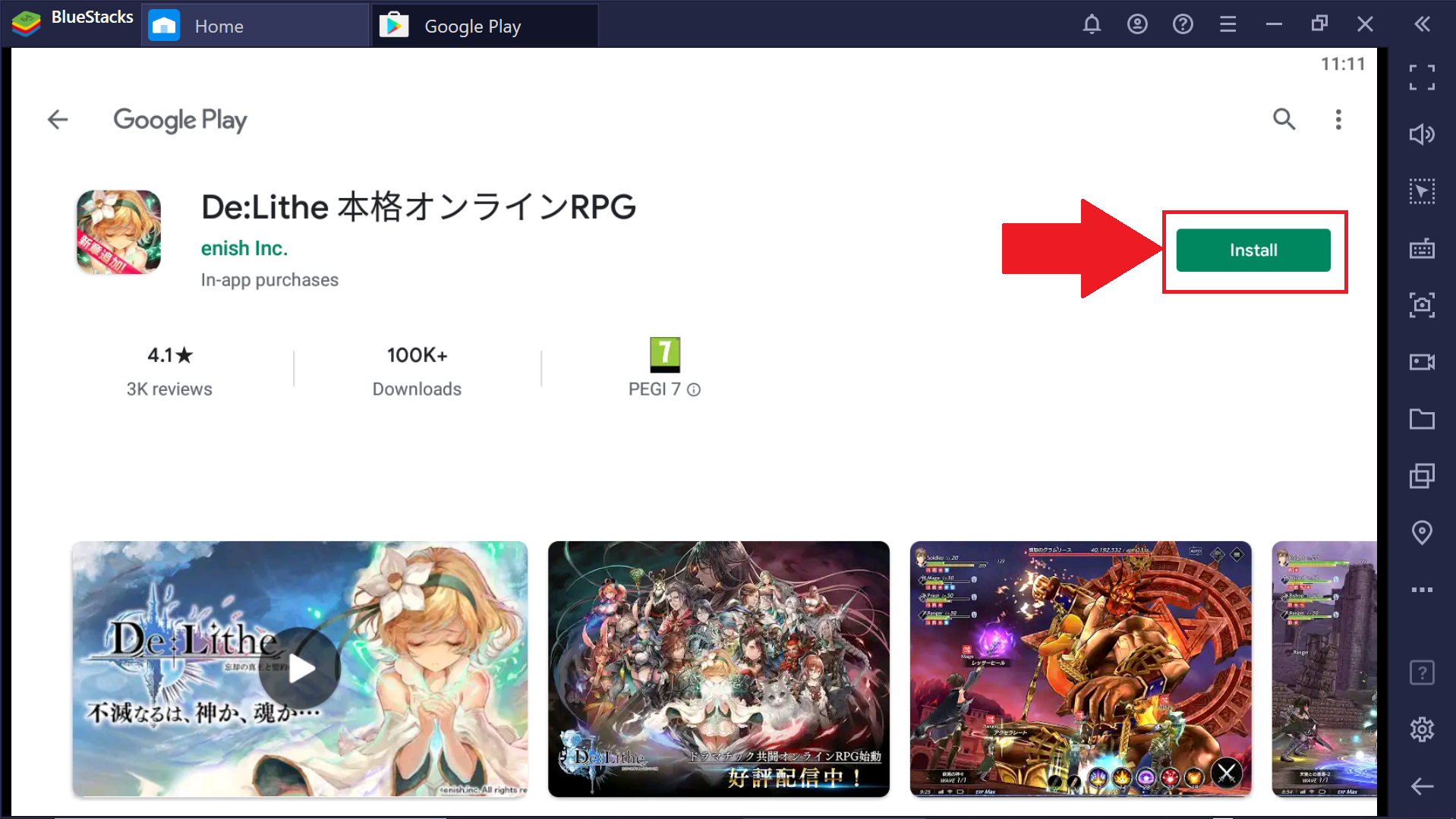Start screen recording from sidebar
The height and width of the screenshot is (819, 1456).
[1422, 362]
